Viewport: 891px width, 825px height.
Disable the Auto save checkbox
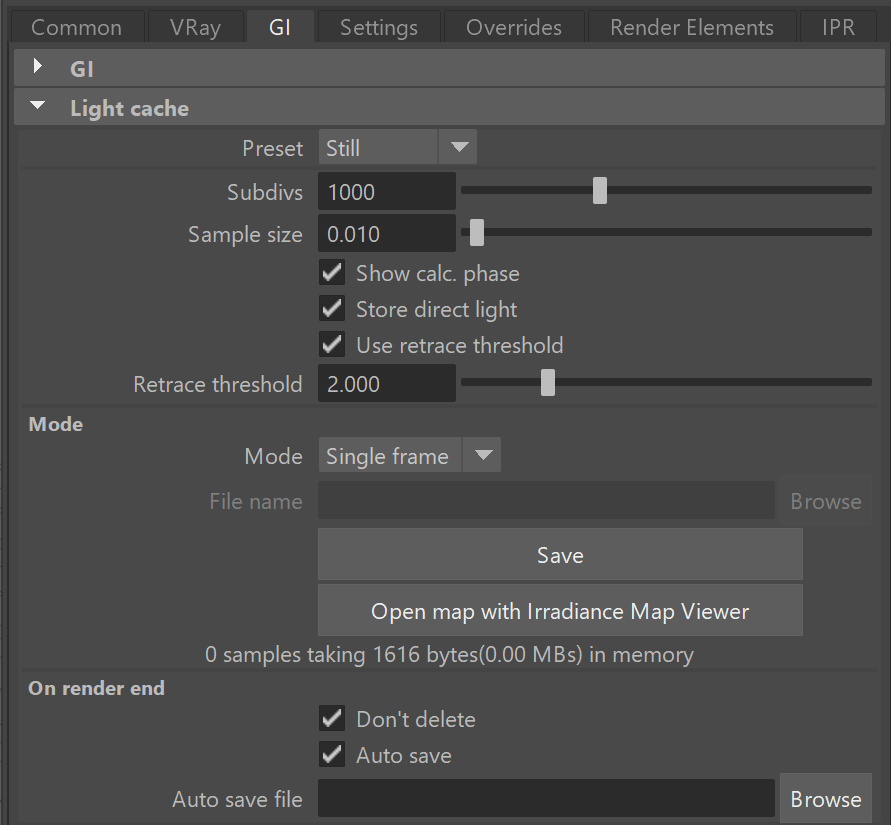click(332, 755)
